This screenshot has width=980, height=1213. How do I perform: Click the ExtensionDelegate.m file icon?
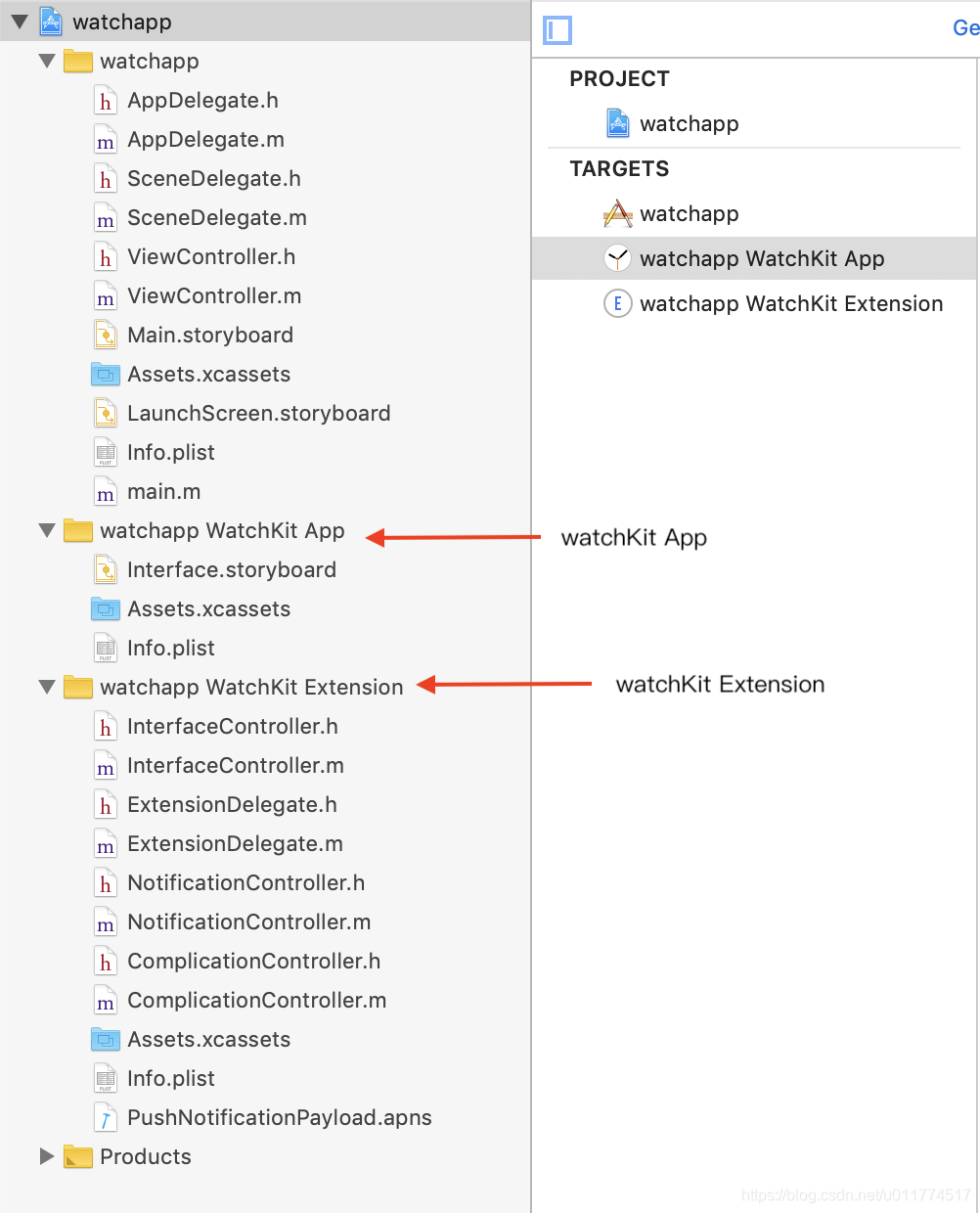click(x=106, y=843)
